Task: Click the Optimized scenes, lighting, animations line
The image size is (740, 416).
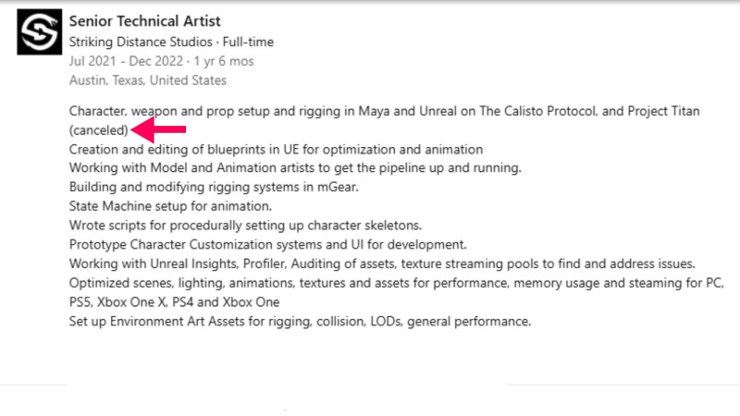Action: [395, 283]
